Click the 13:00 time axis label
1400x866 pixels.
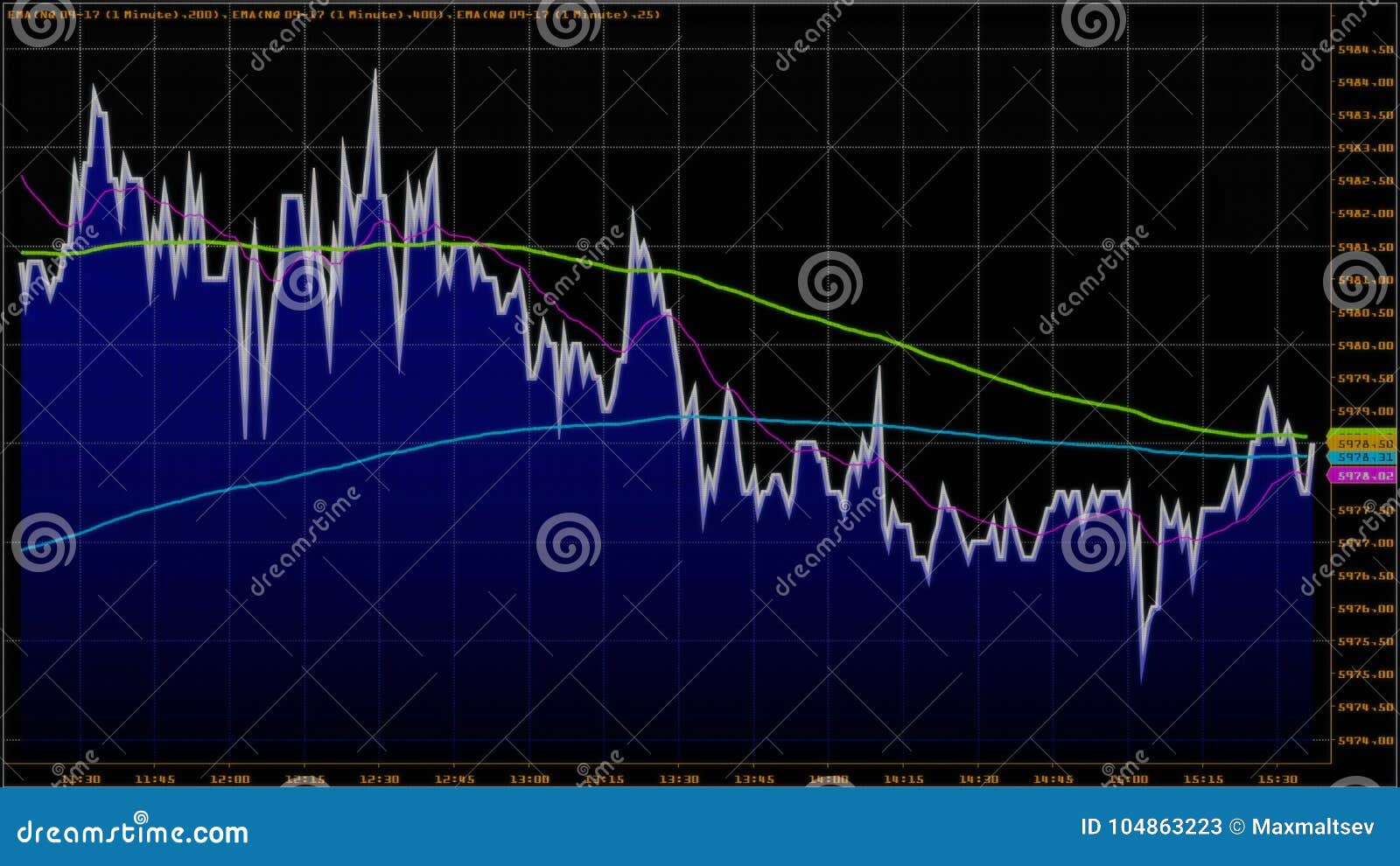[x=529, y=779]
